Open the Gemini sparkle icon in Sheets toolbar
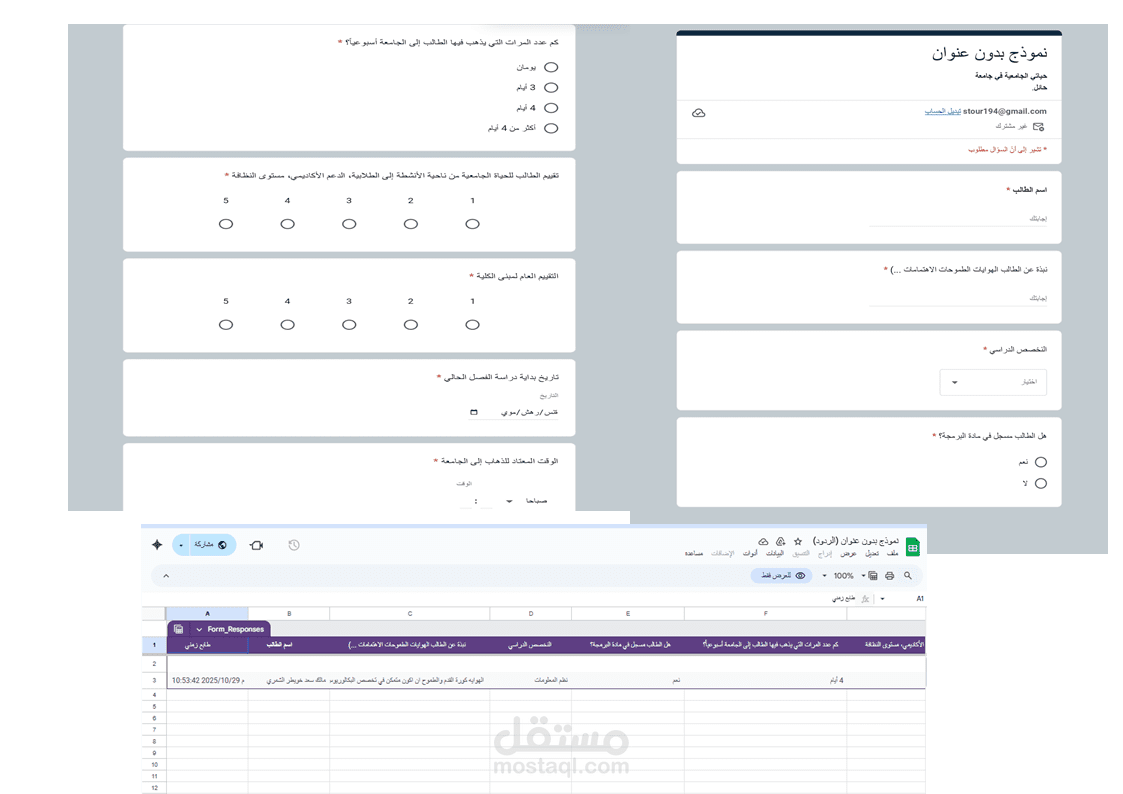1123x794 pixels. tap(157, 545)
